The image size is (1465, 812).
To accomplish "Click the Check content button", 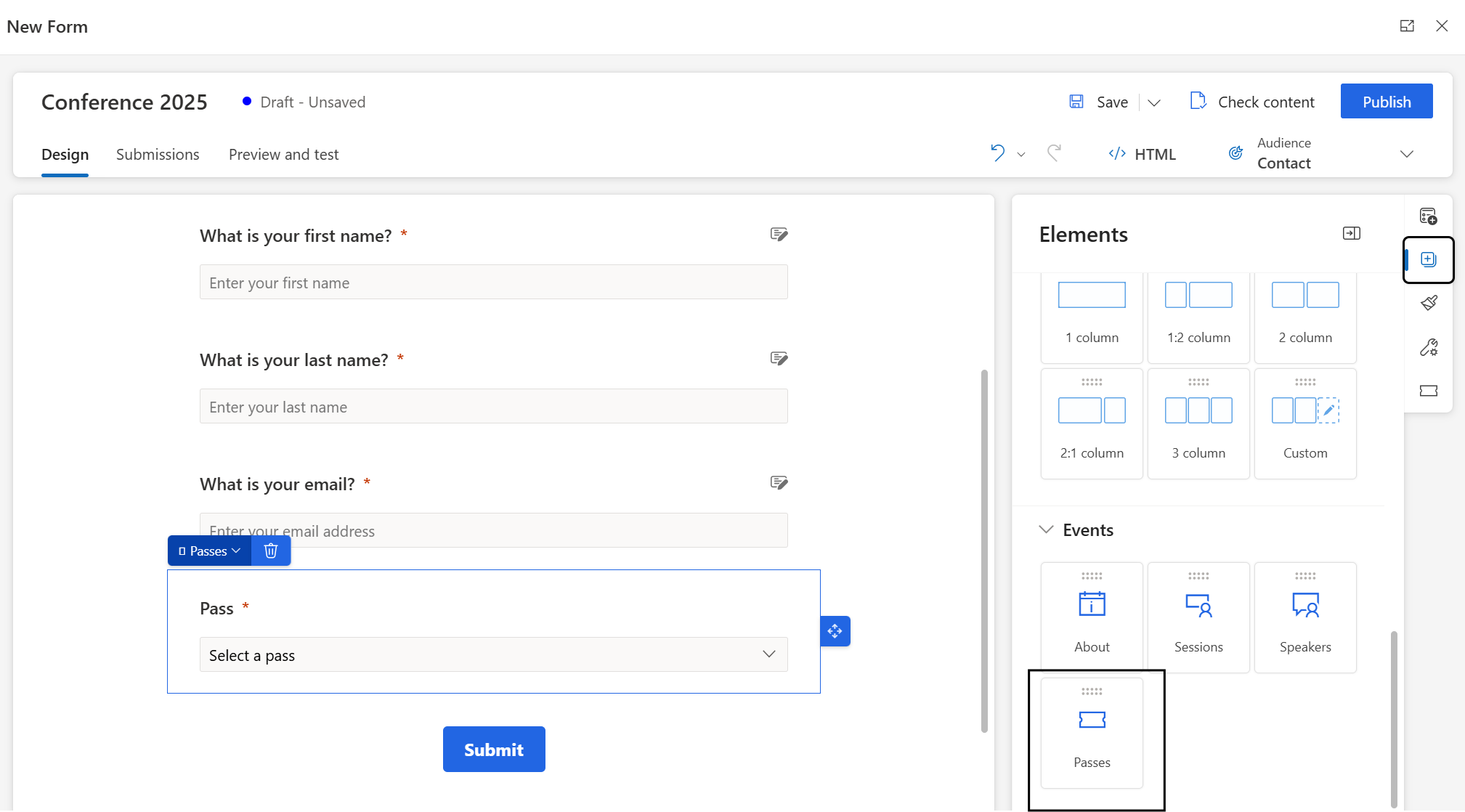I will point(1252,102).
